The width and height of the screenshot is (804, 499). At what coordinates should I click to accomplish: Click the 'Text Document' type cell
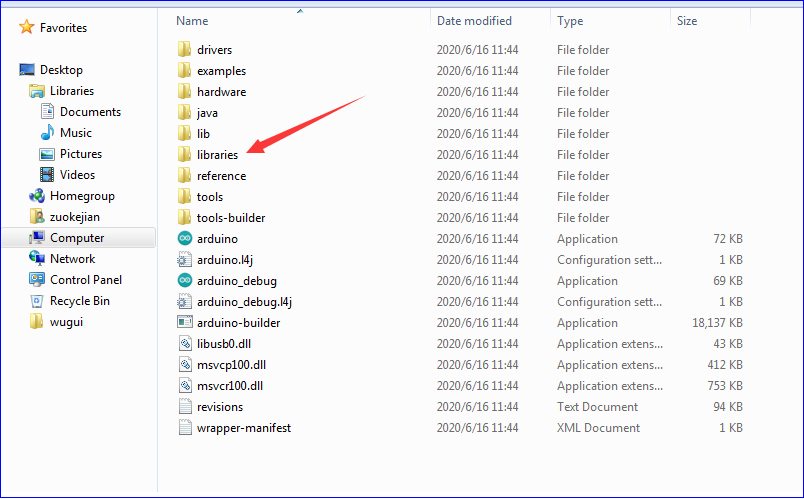(x=597, y=407)
